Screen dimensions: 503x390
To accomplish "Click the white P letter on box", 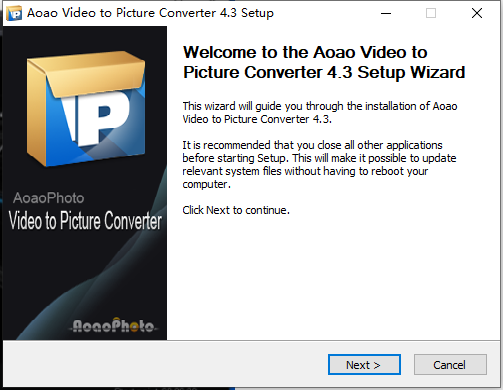I will [97, 118].
